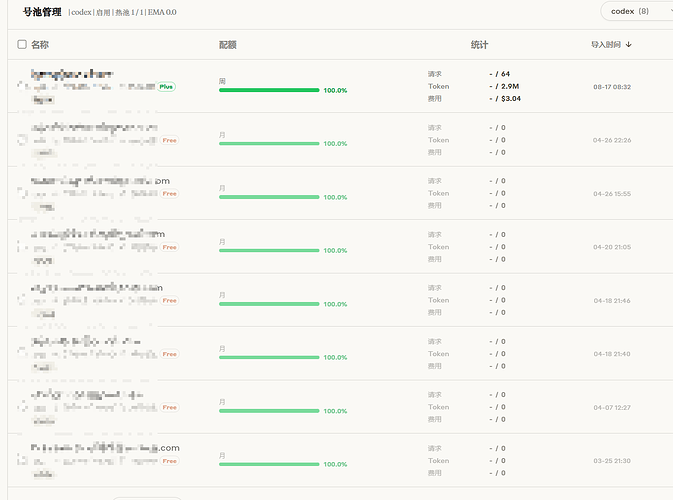Screen dimensions: 673x500
Task: Click the import time 03-25 21:30
Action: pyautogui.click(x=612, y=461)
